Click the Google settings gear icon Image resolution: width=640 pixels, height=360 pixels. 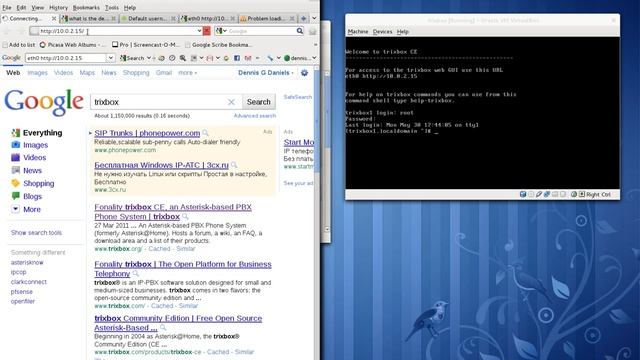(304, 73)
